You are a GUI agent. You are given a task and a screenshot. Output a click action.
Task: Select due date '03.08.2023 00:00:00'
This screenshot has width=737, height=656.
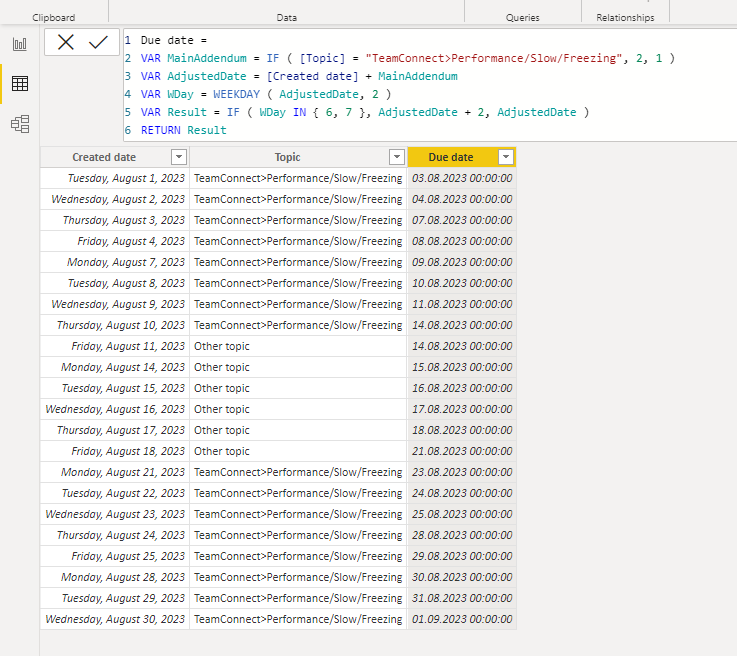click(462, 178)
